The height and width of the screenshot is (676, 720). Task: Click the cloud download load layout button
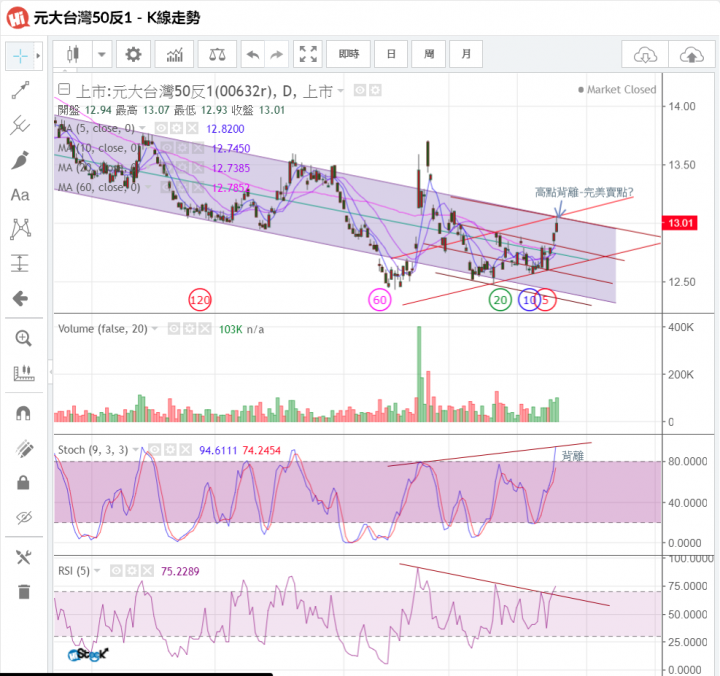point(645,55)
